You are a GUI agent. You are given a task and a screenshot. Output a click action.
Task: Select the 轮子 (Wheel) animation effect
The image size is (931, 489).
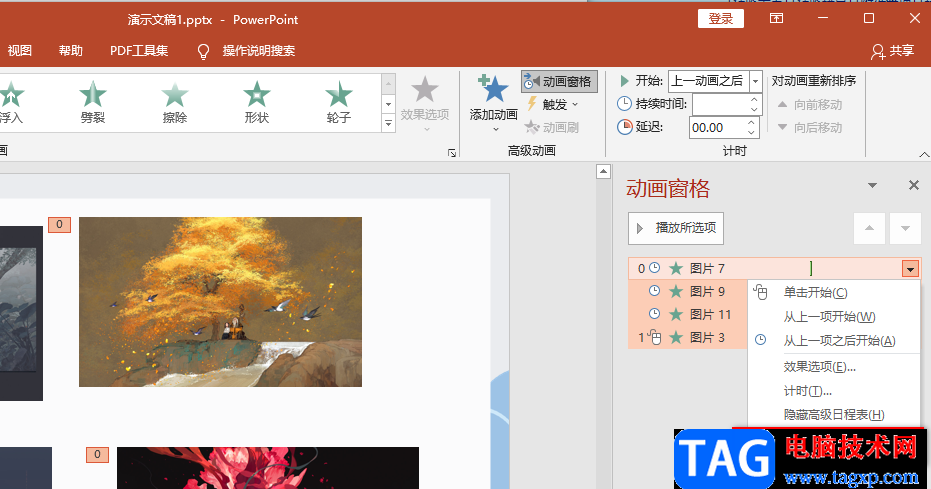click(338, 102)
